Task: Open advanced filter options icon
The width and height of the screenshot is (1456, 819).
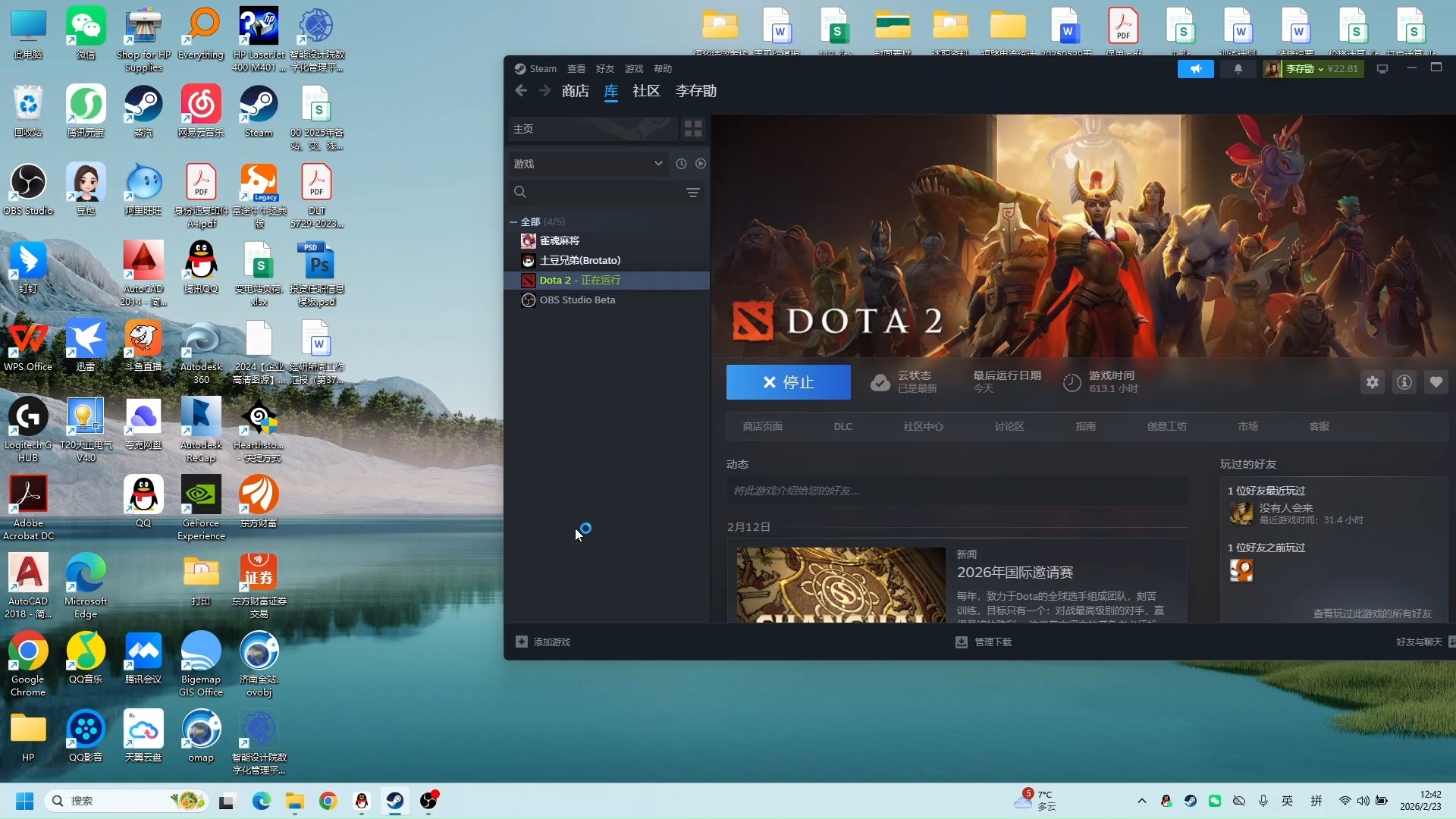Action: 693,193
